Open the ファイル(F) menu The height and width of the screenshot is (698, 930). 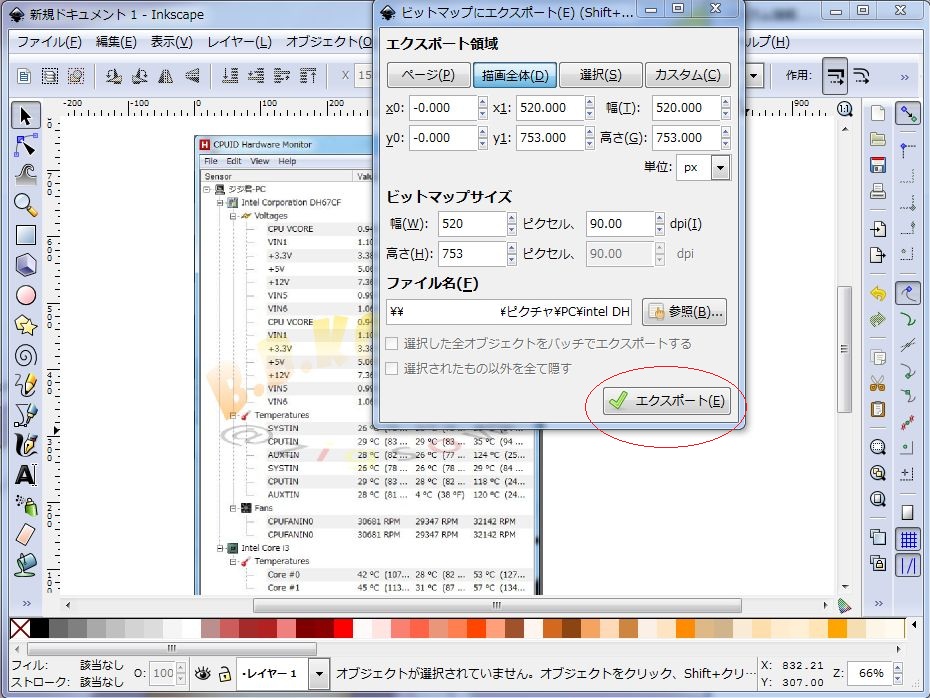(x=49, y=42)
